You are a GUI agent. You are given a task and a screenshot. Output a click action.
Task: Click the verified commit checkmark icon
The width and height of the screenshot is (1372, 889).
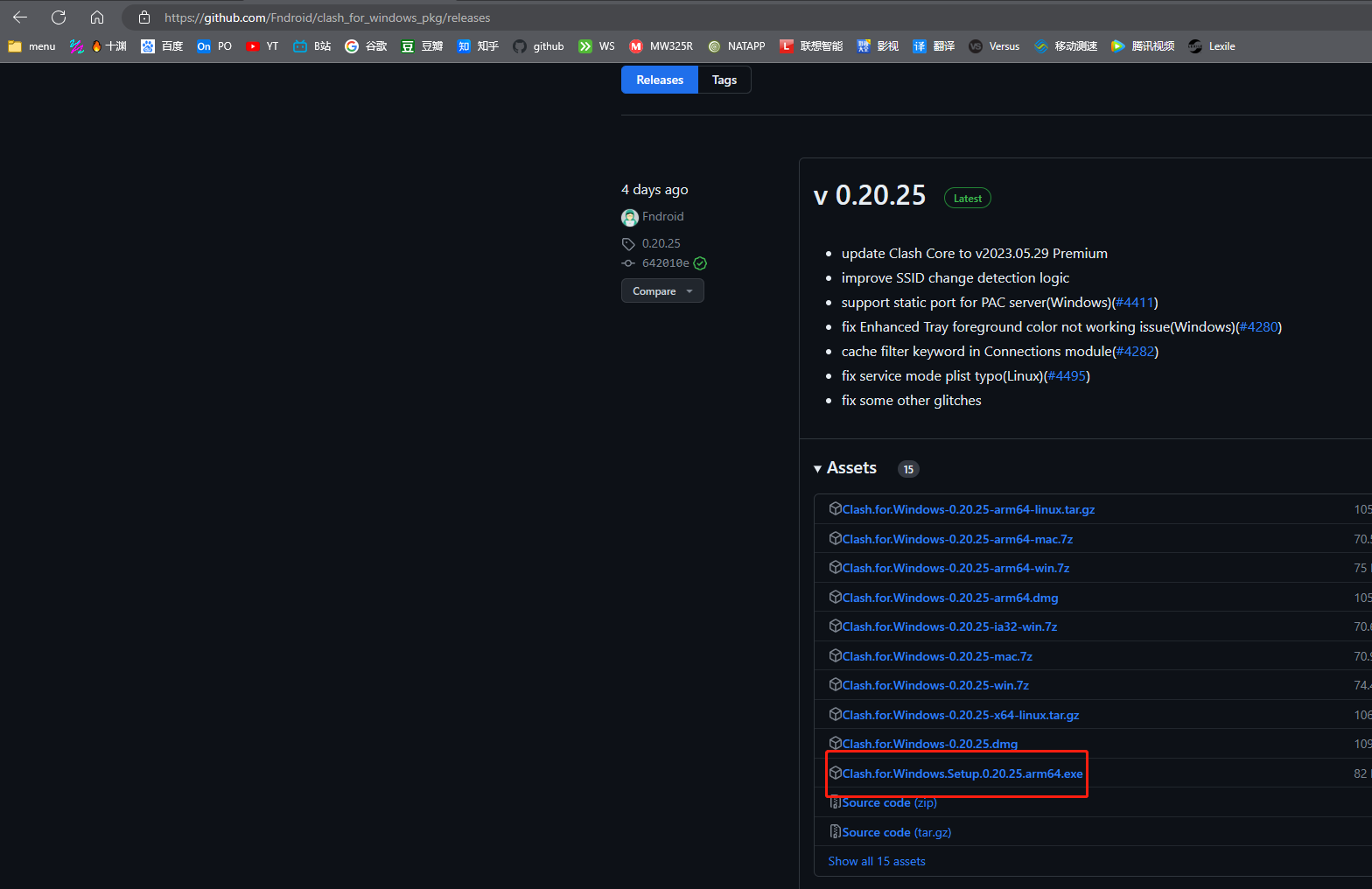(x=700, y=263)
